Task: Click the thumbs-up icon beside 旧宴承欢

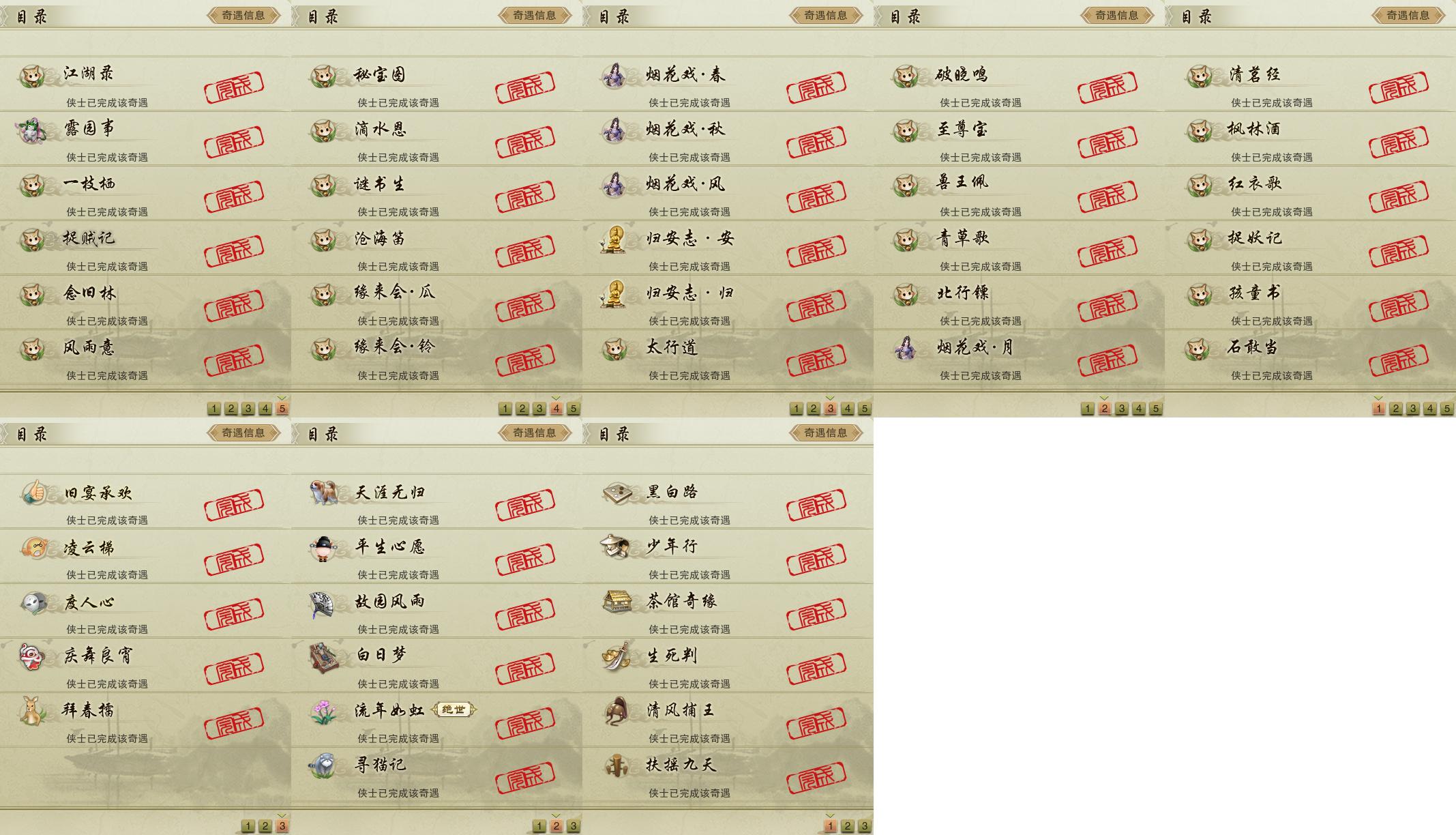Action: (33, 492)
